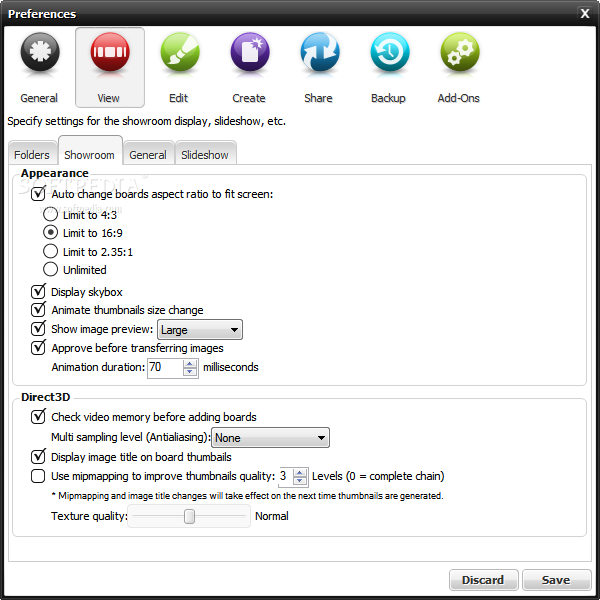
Task: Select Limit to 4:3 radio button
Action: pos(51,214)
